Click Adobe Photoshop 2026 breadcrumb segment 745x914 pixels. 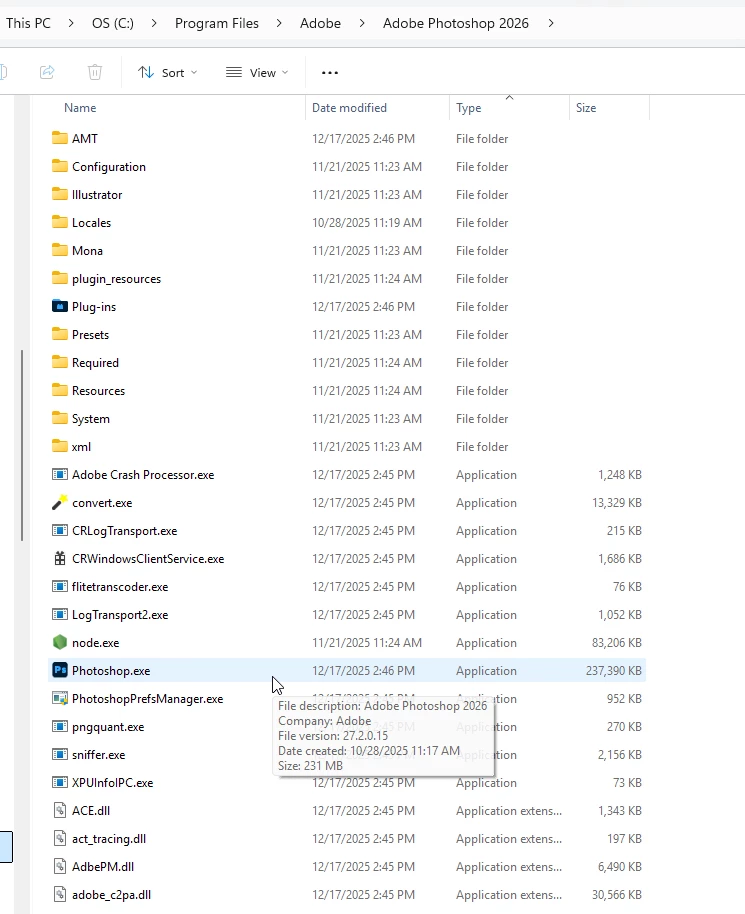pyautogui.click(x=456, y=23)
